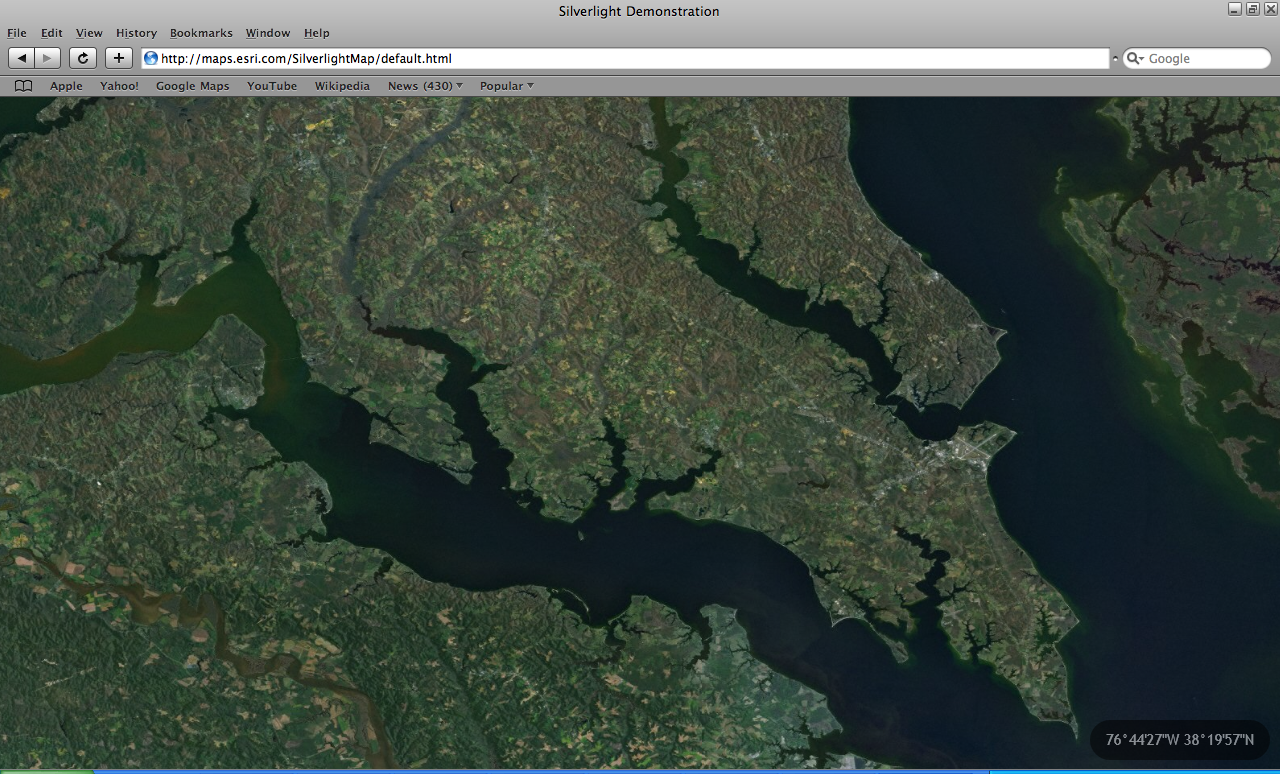The height and width of the screenshot is (774, 1280).
Task: Click the coordinates readout 76°44'27"W 38°19'57"N
Action: 1180,740
